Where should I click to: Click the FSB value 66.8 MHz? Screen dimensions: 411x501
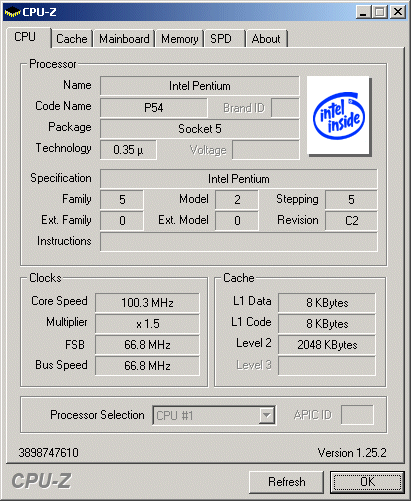tap(147, 345)
